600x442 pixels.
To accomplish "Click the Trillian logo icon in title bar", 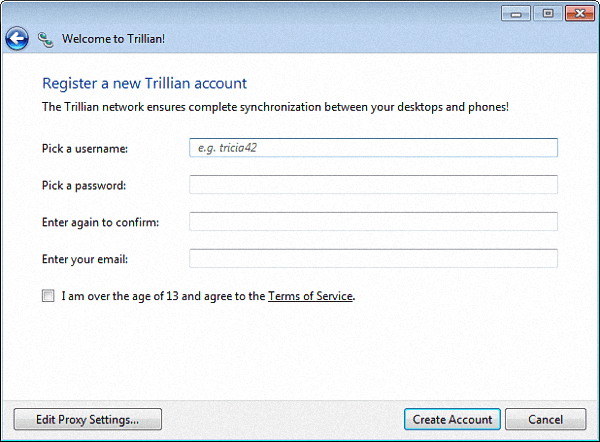I will point(45,40).
